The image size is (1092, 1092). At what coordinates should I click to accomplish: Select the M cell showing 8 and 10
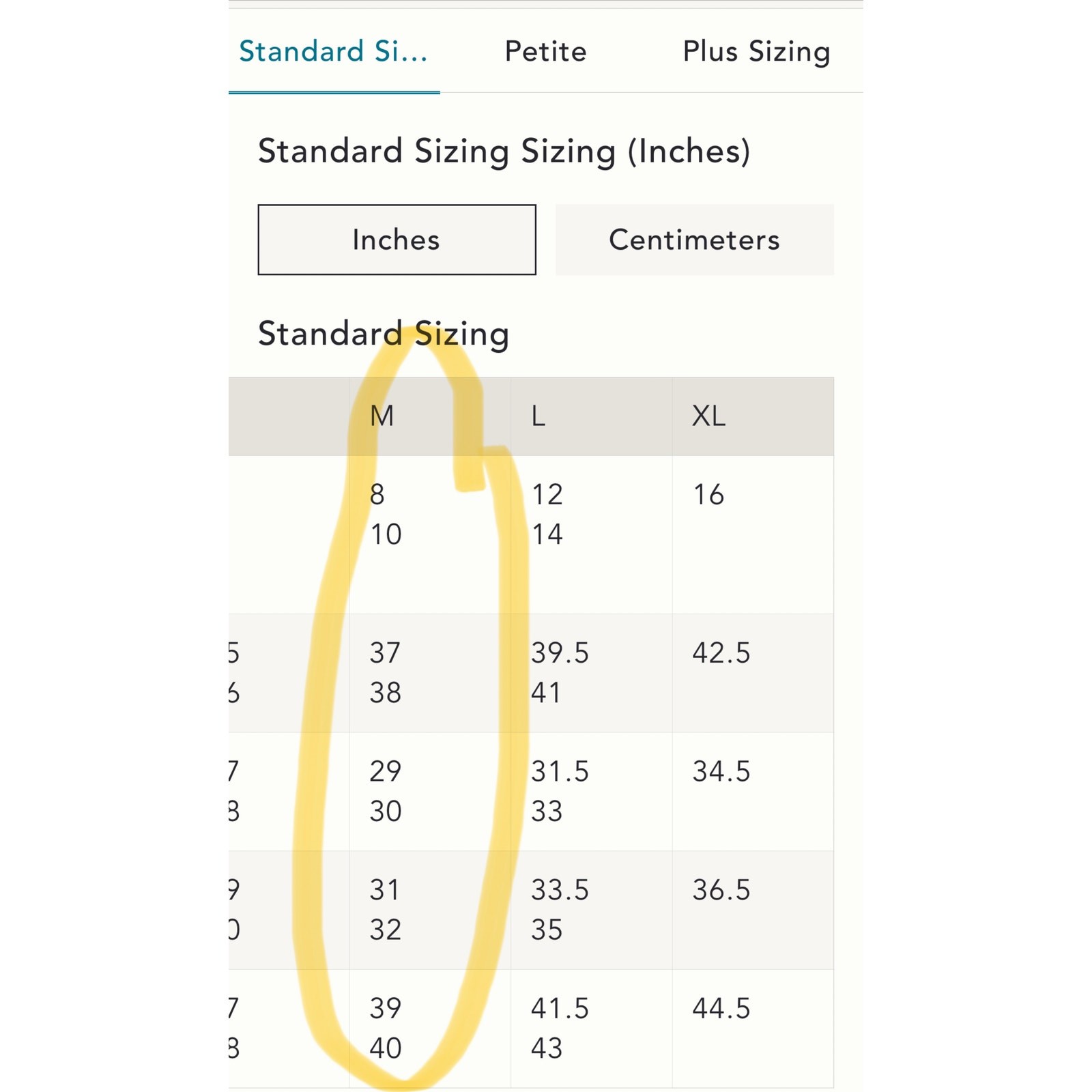pos(386,514)
